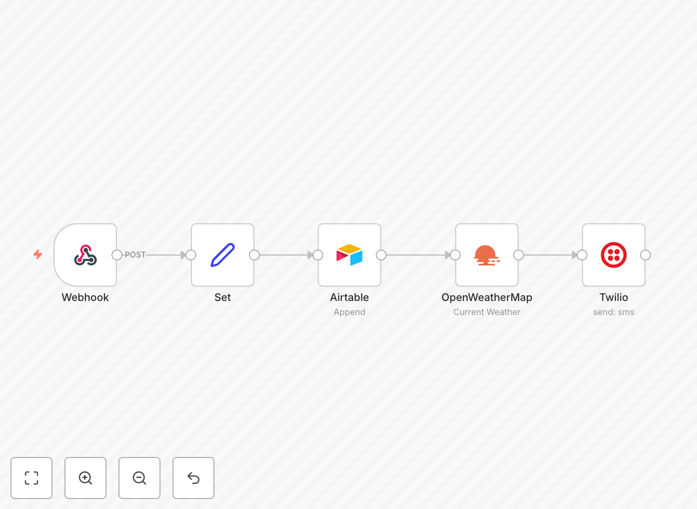Zoom in on the canvas

85,478
